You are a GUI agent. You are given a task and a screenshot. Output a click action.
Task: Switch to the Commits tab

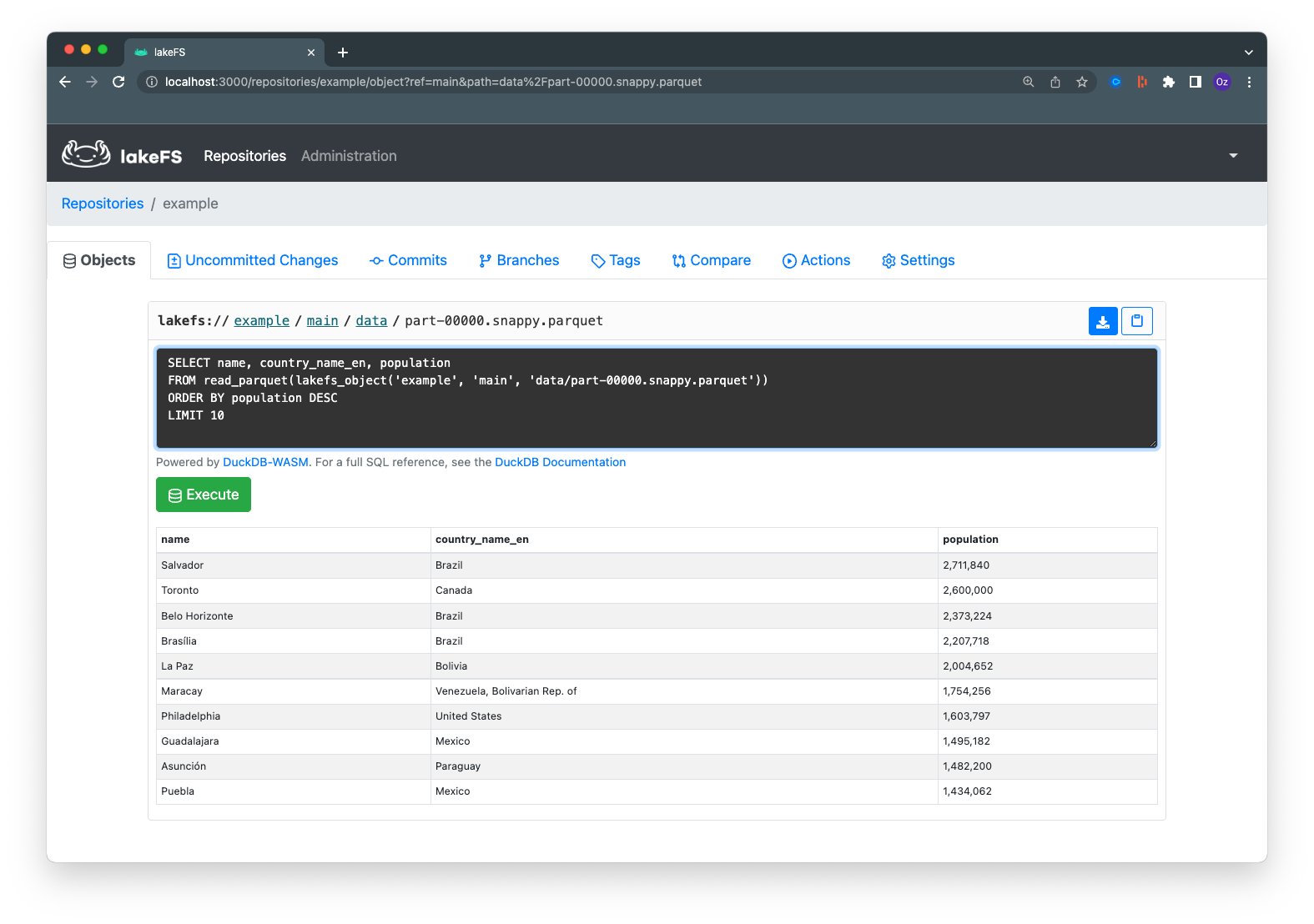408,260
